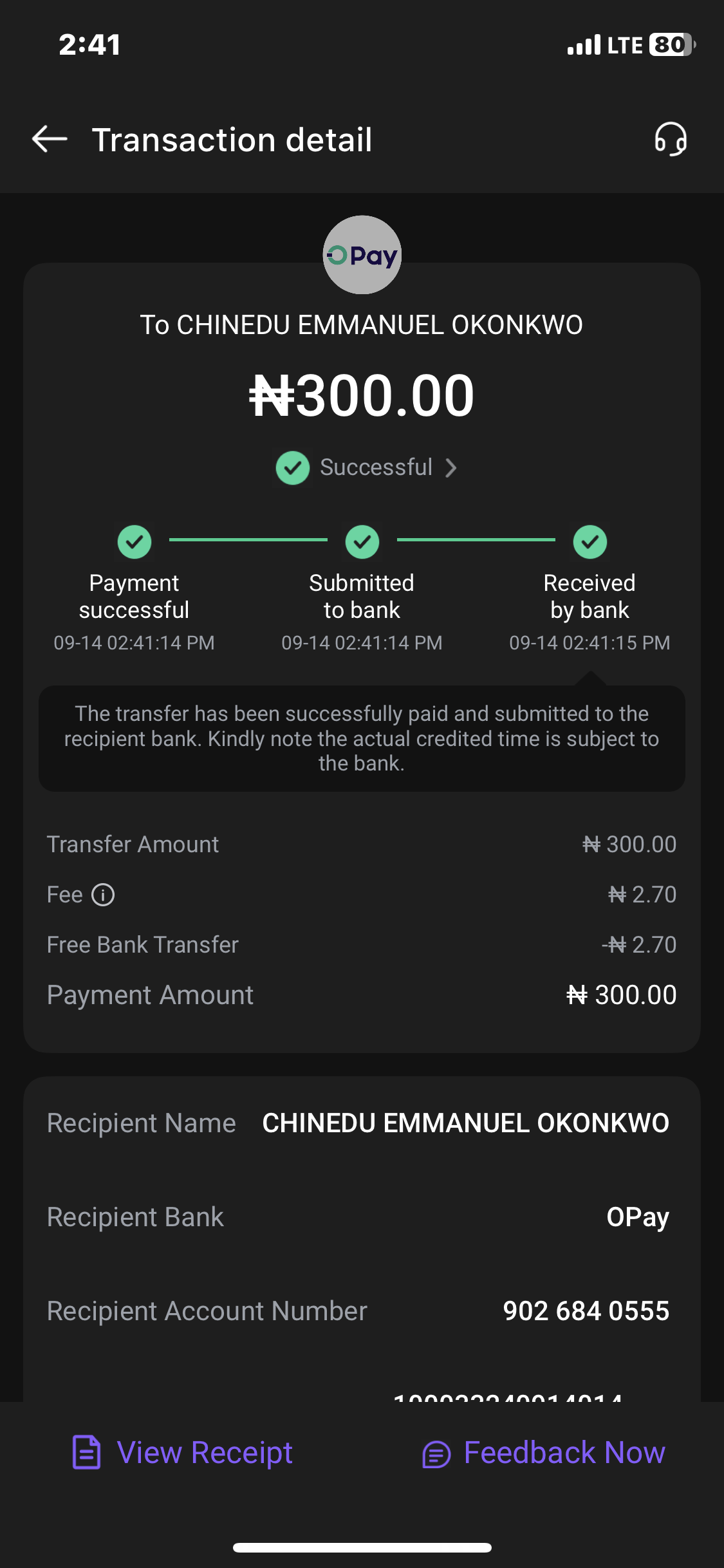Tap the battery indicator in status bar
Screen dimensions: 724x1568
[672, 45]
